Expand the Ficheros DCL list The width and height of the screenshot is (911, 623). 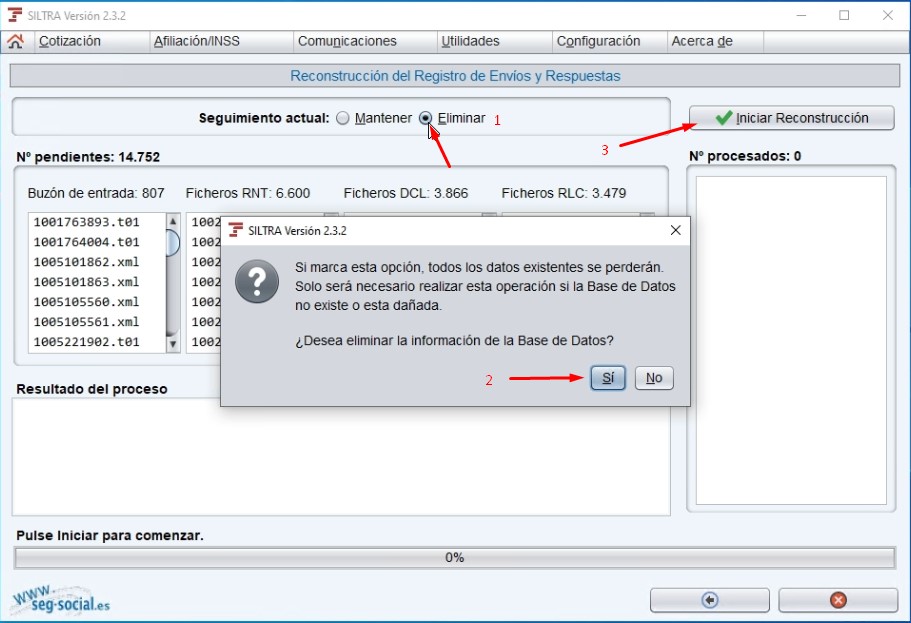487,213
